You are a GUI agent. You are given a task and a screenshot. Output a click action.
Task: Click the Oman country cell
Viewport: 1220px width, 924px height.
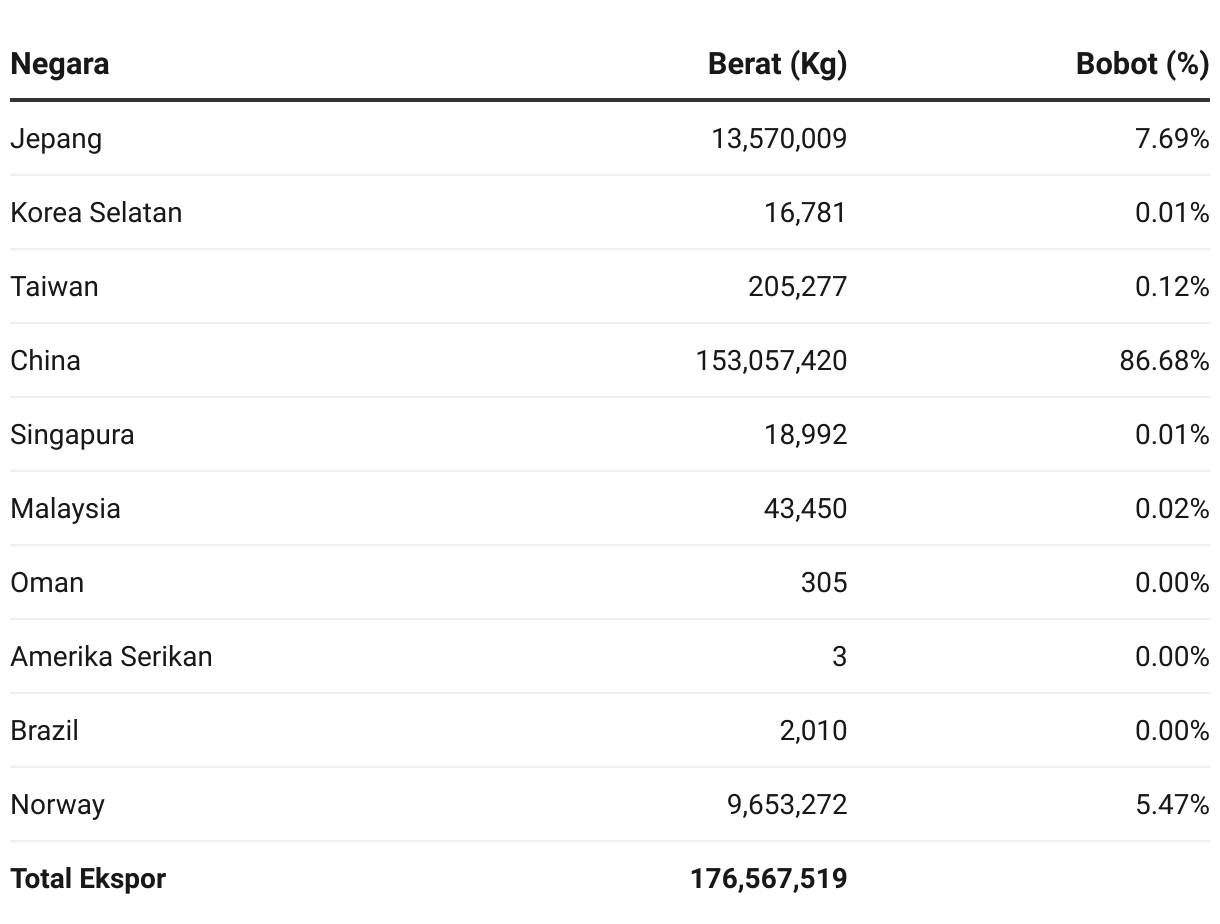click(47, 582)
